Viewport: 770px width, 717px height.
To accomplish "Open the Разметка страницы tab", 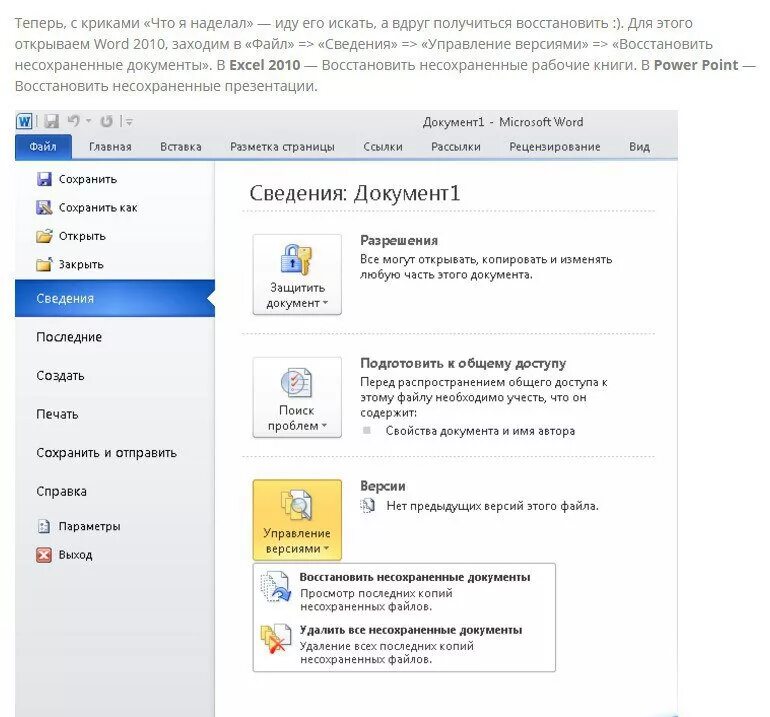I will click(282, 147).
